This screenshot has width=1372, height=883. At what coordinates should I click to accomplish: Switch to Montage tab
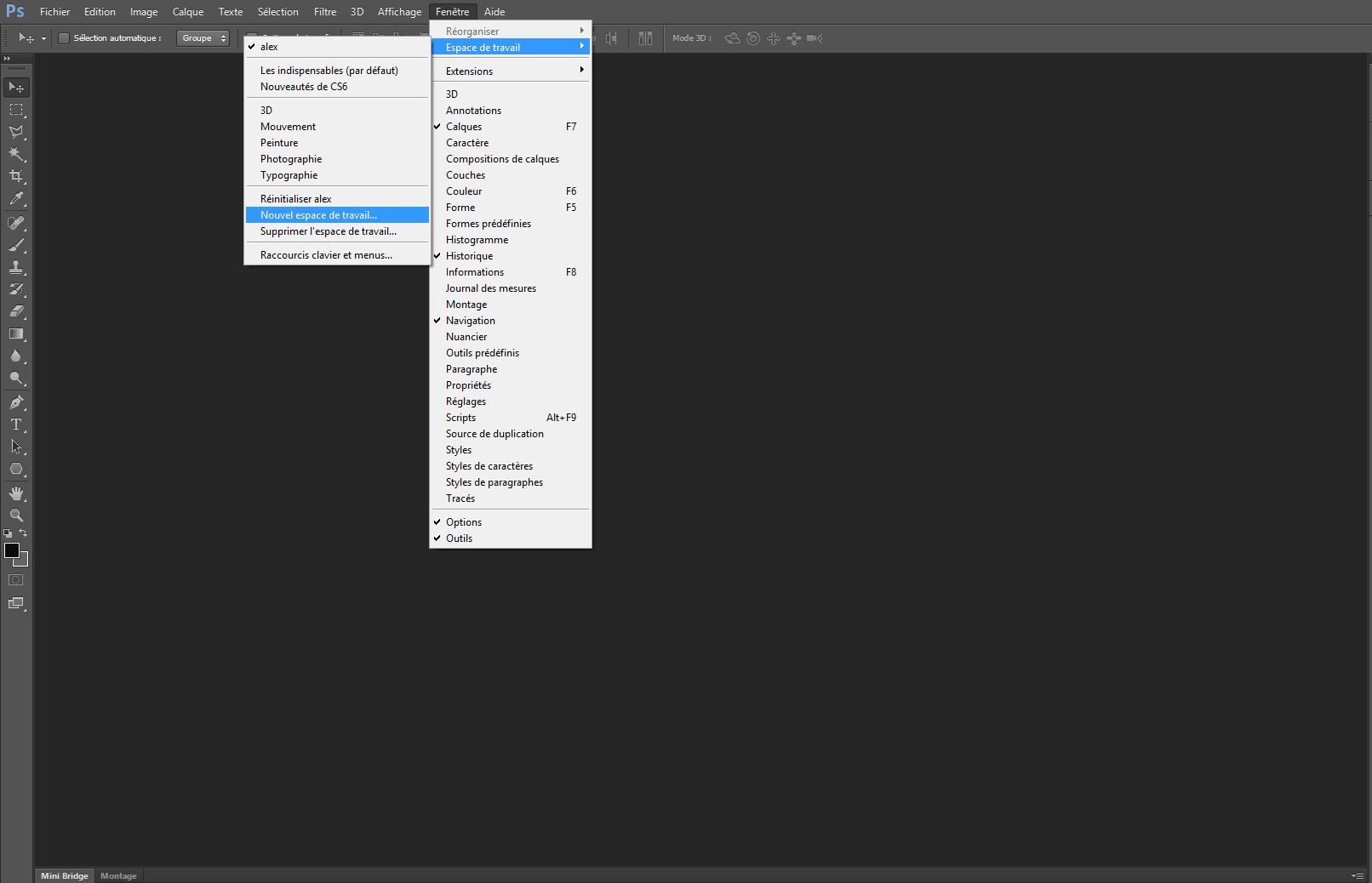click(118, 876)
